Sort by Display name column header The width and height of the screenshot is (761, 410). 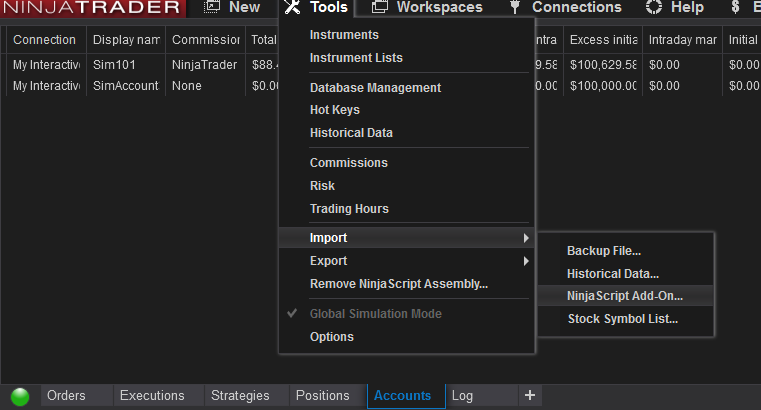coord(126,40)
